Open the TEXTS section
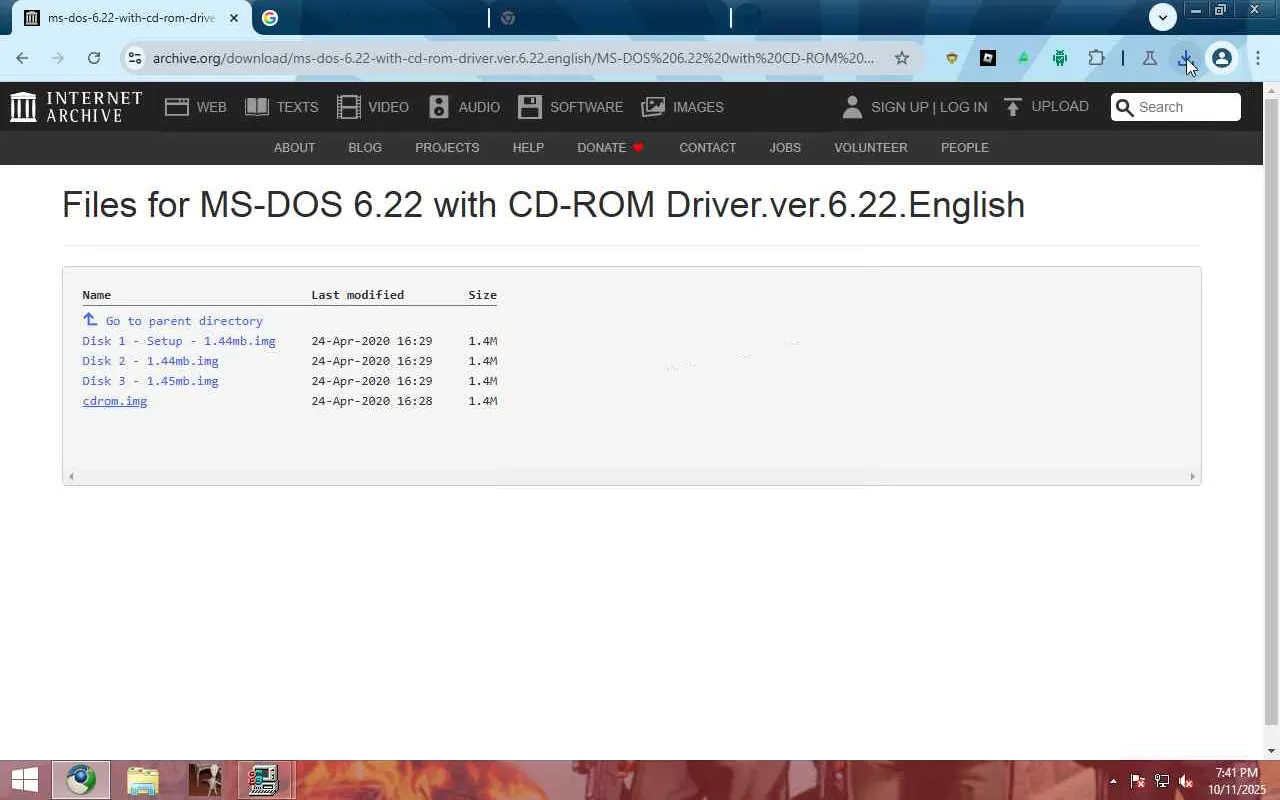Image resolution: width=1280 pixels, height=800 pixels. 282,107
